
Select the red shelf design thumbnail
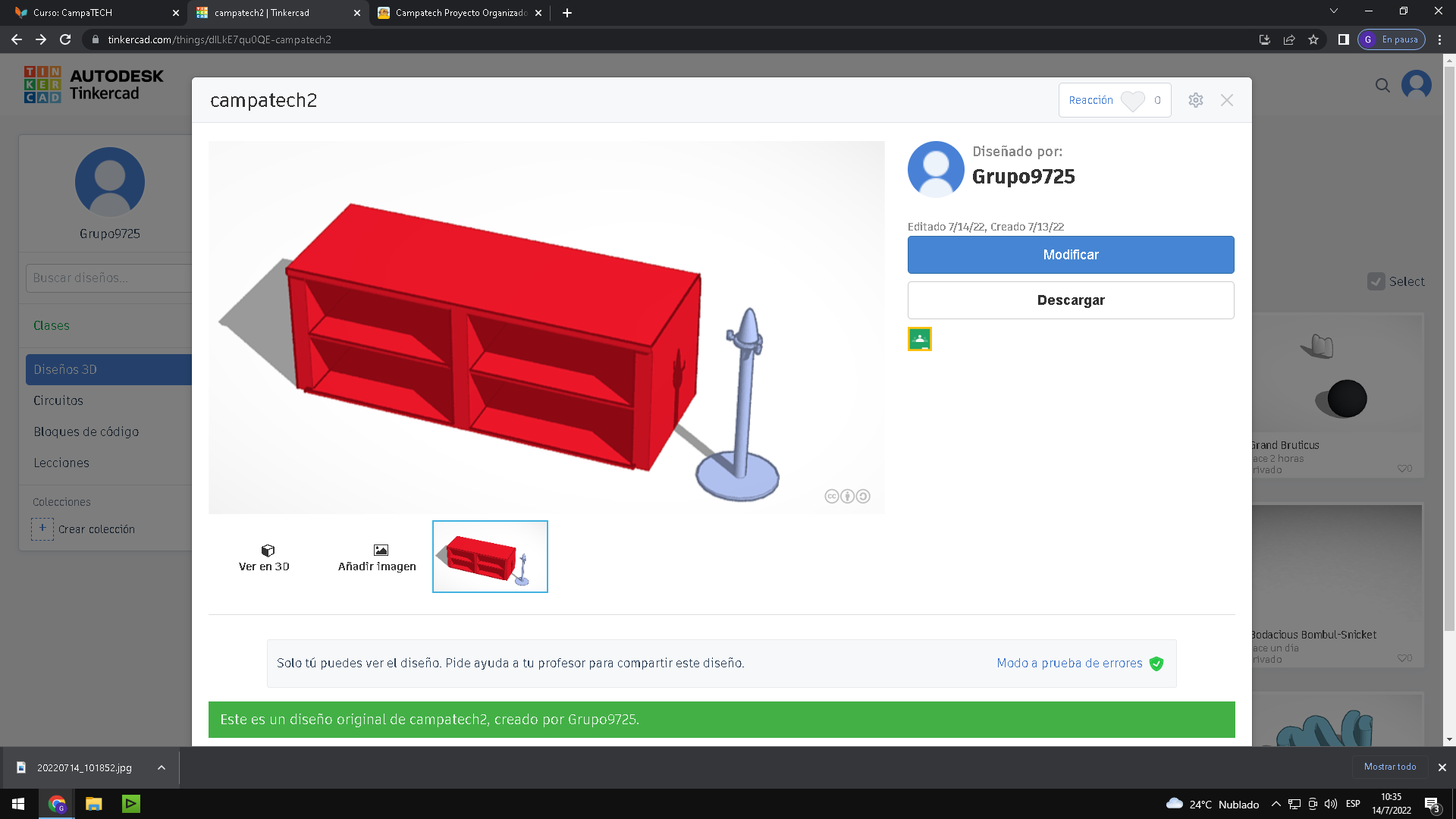pos(490,557)
